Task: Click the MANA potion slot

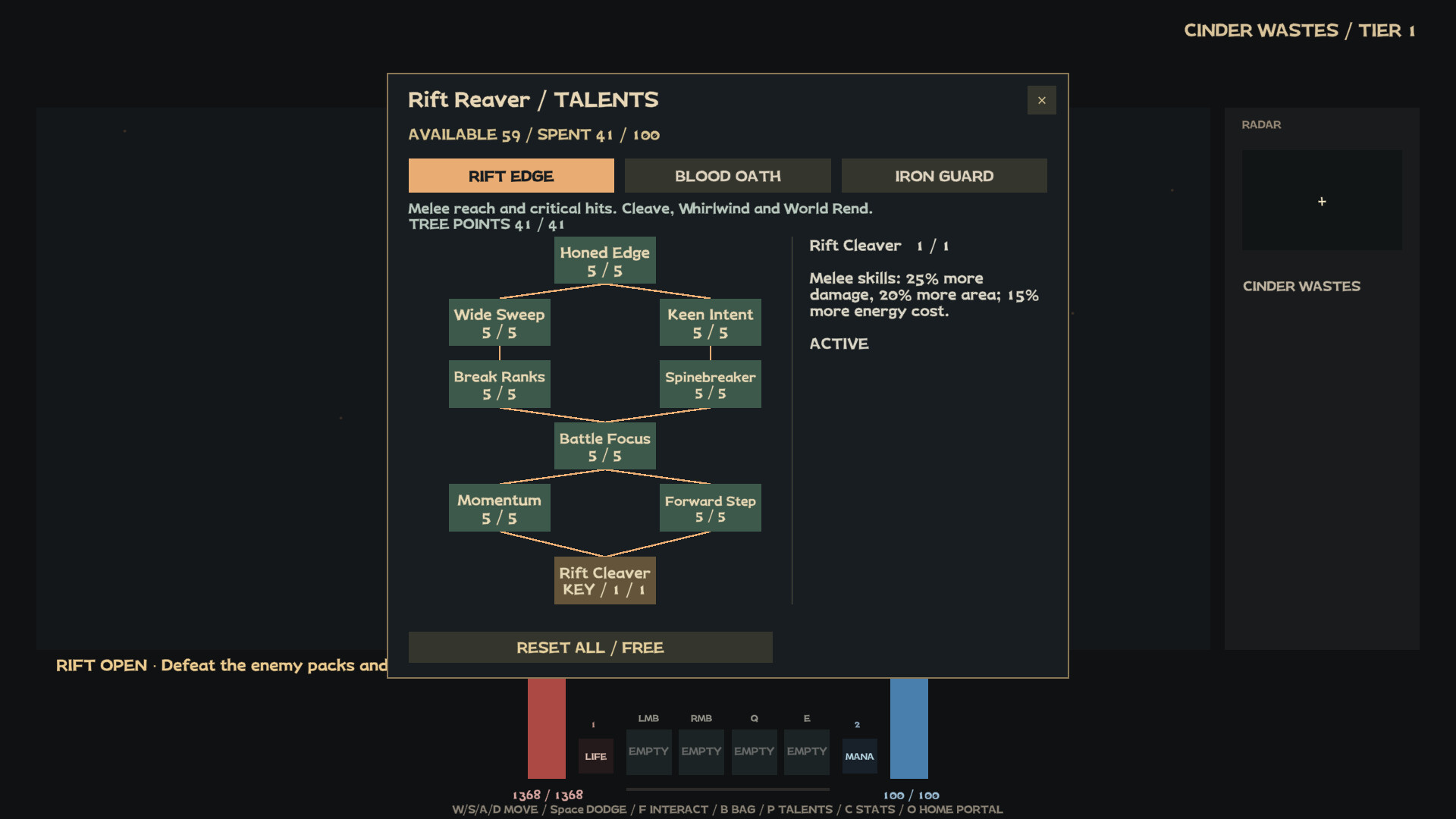Action: coord(859,756)
